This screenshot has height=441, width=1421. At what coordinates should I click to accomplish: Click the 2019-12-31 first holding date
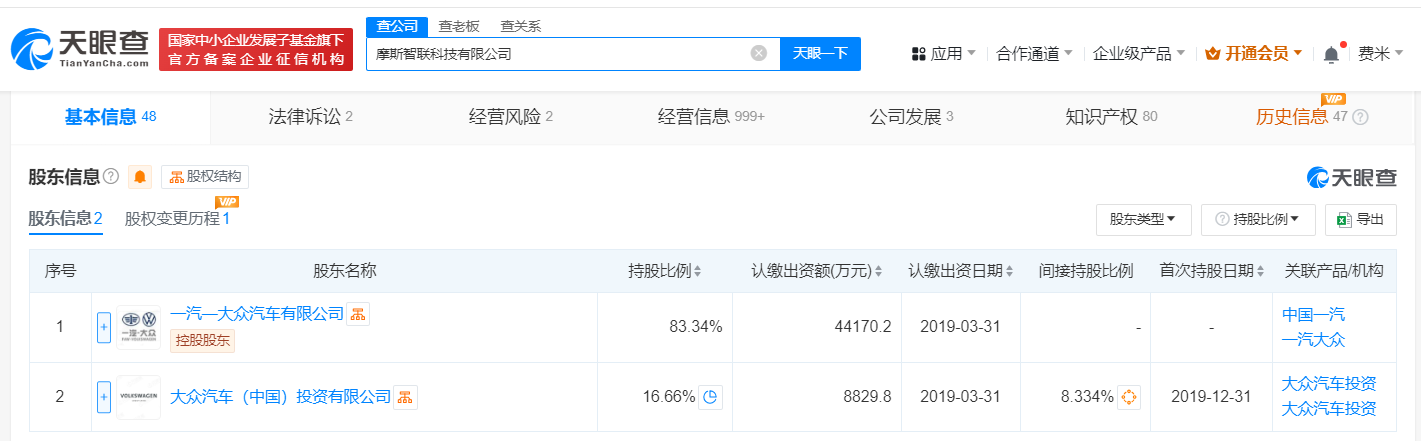[x=1212, y=397]
